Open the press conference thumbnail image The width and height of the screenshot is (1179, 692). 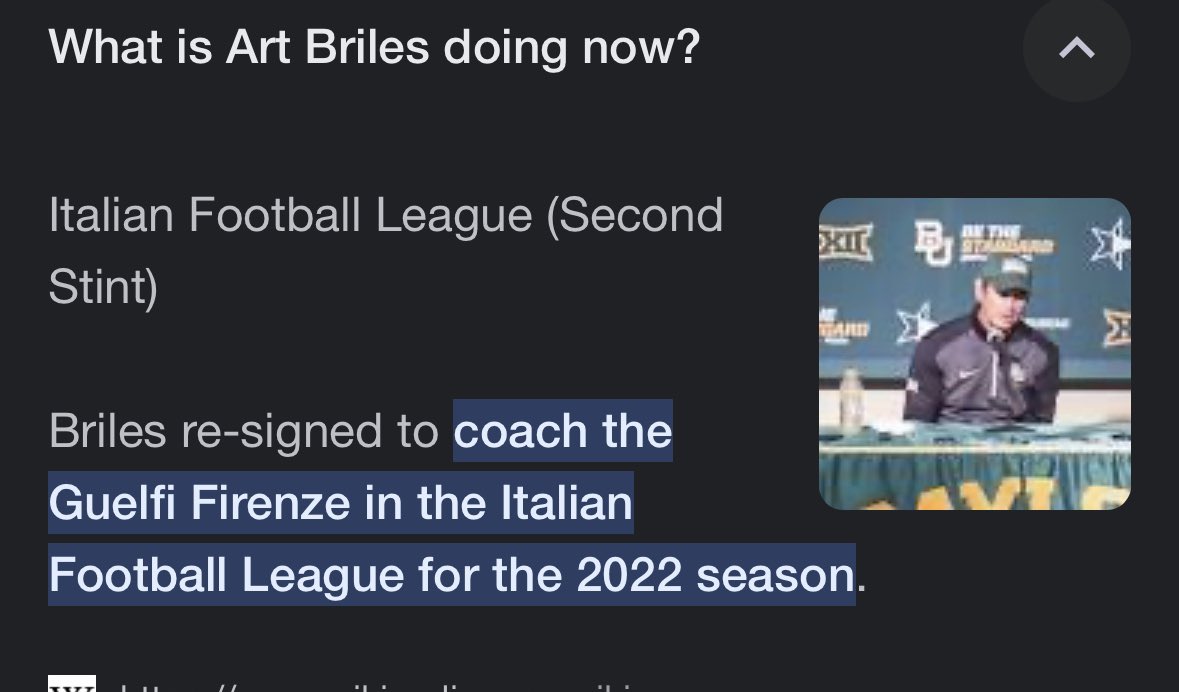(974, 354)
